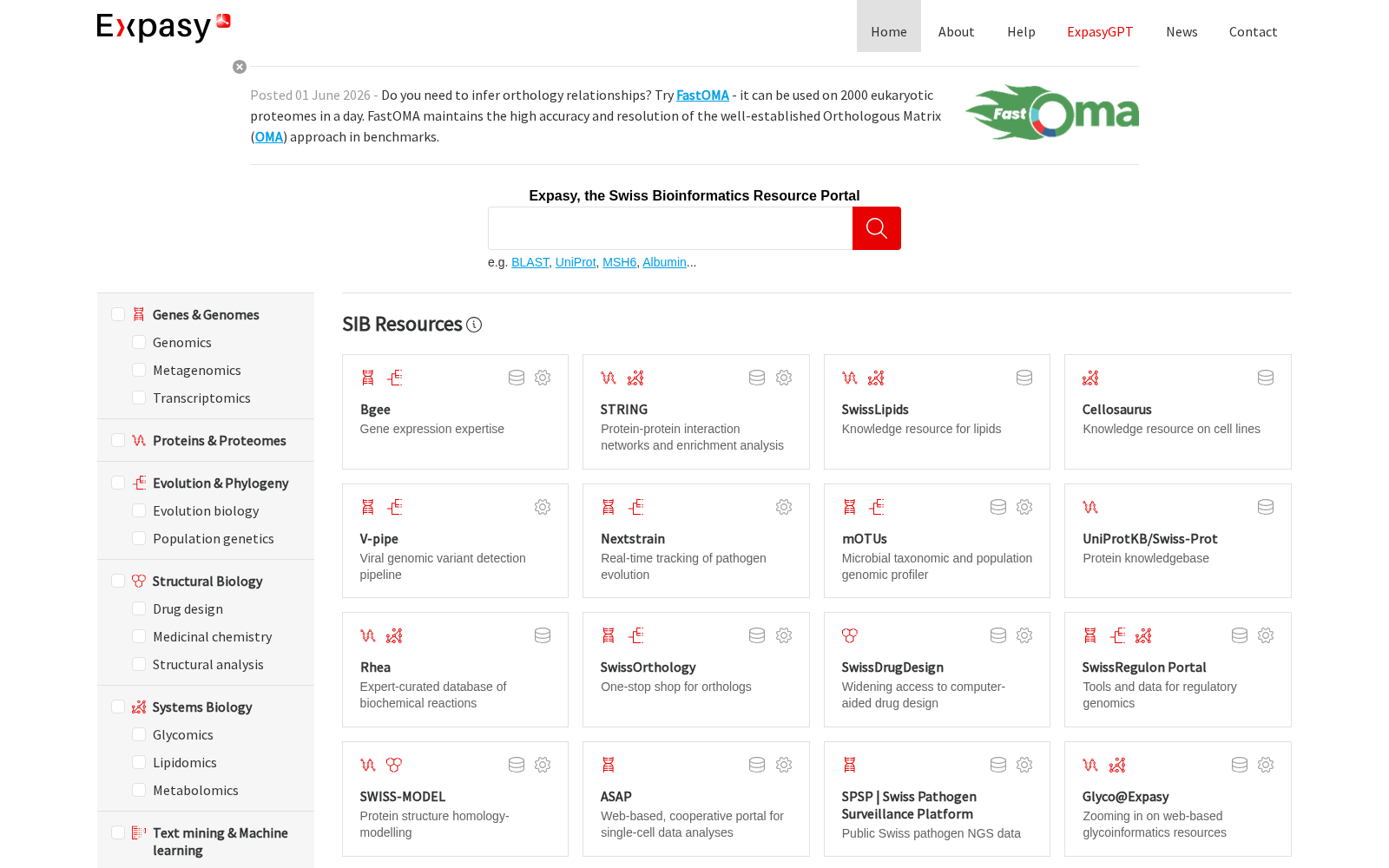
Task: Check the Metabolomics filter
Action: (x=139, y=790)
